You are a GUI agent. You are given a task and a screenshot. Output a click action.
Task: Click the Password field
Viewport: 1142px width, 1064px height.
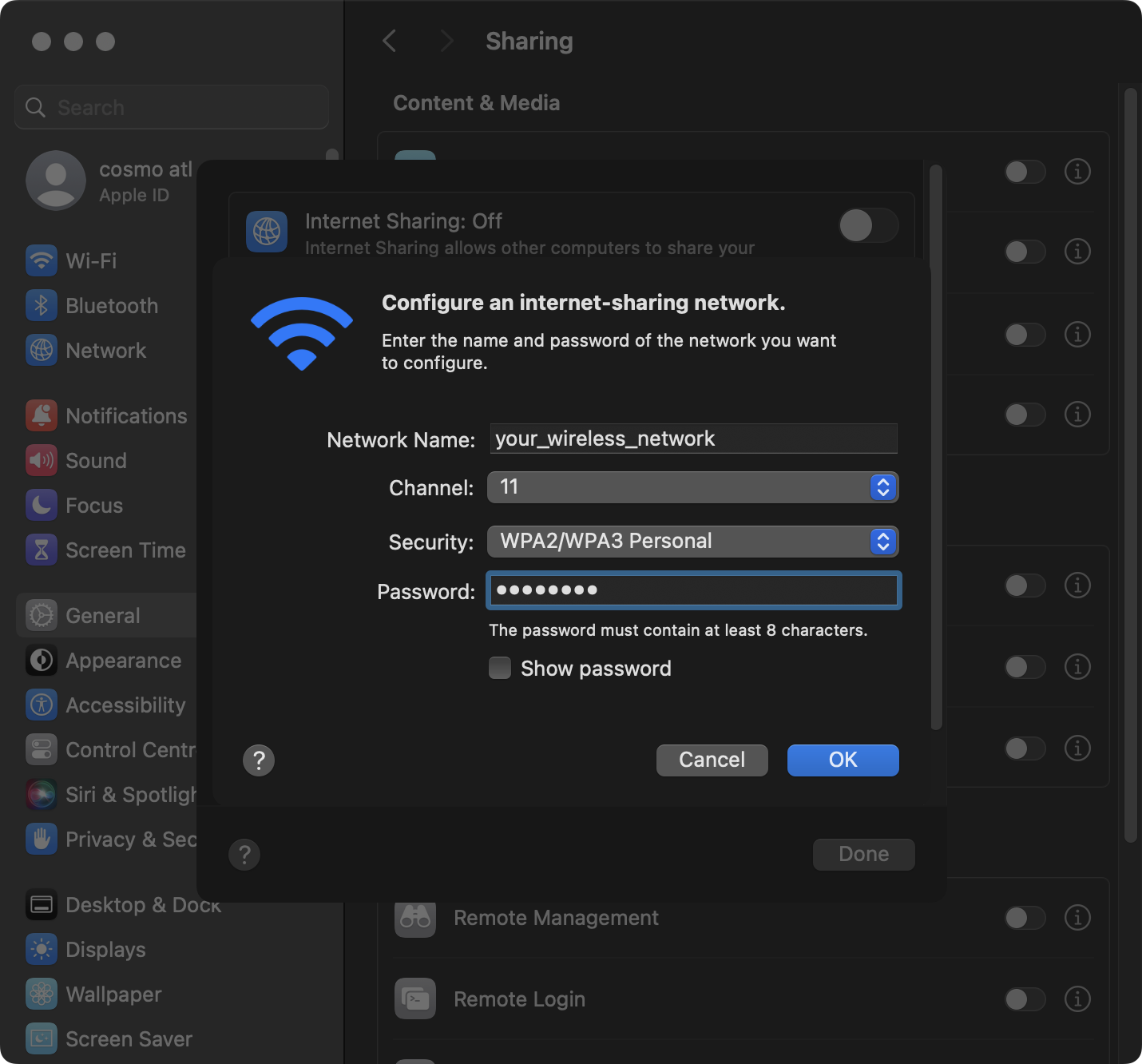[x=693, y=590]
